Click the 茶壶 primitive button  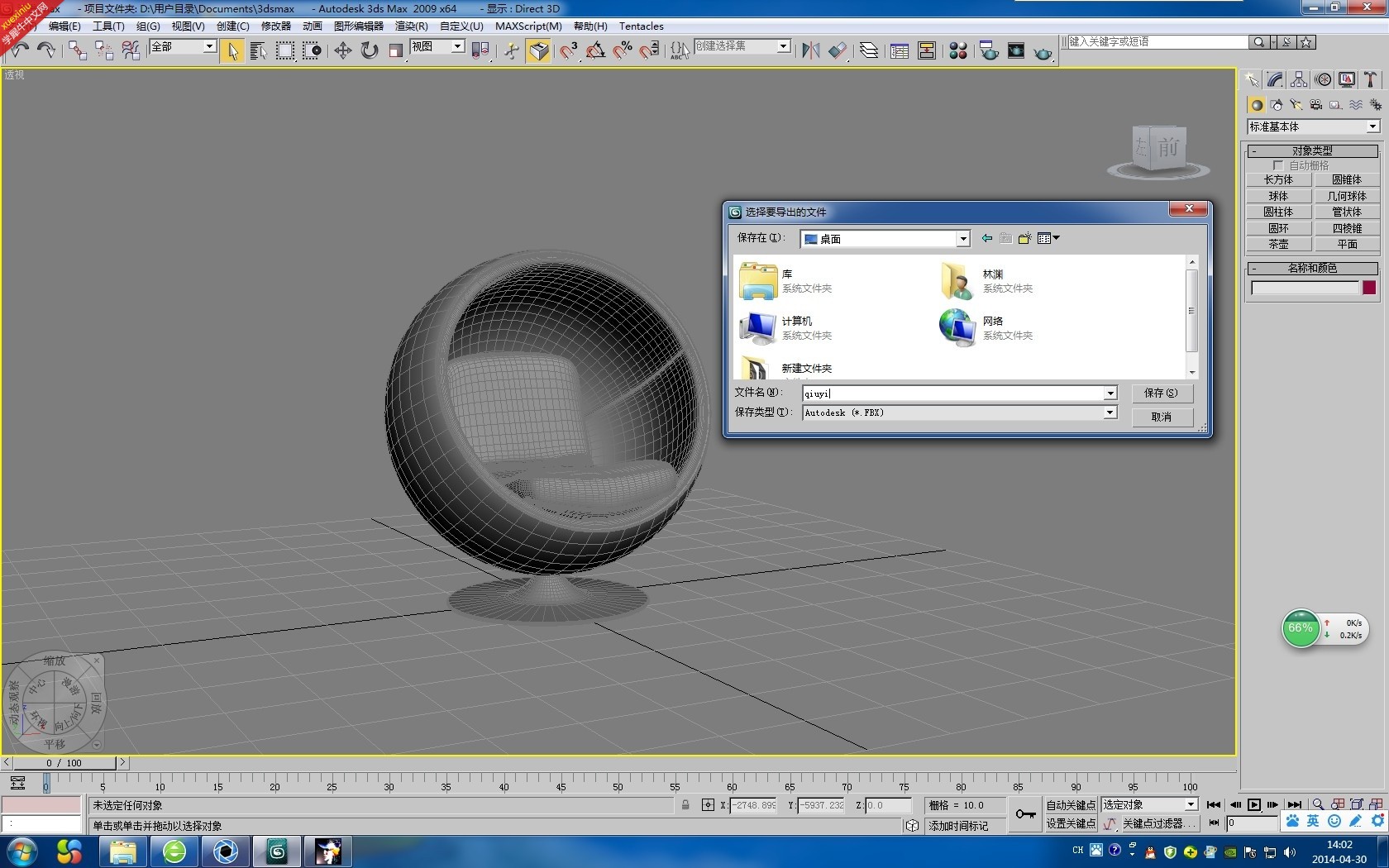[x=1278, y=244]
